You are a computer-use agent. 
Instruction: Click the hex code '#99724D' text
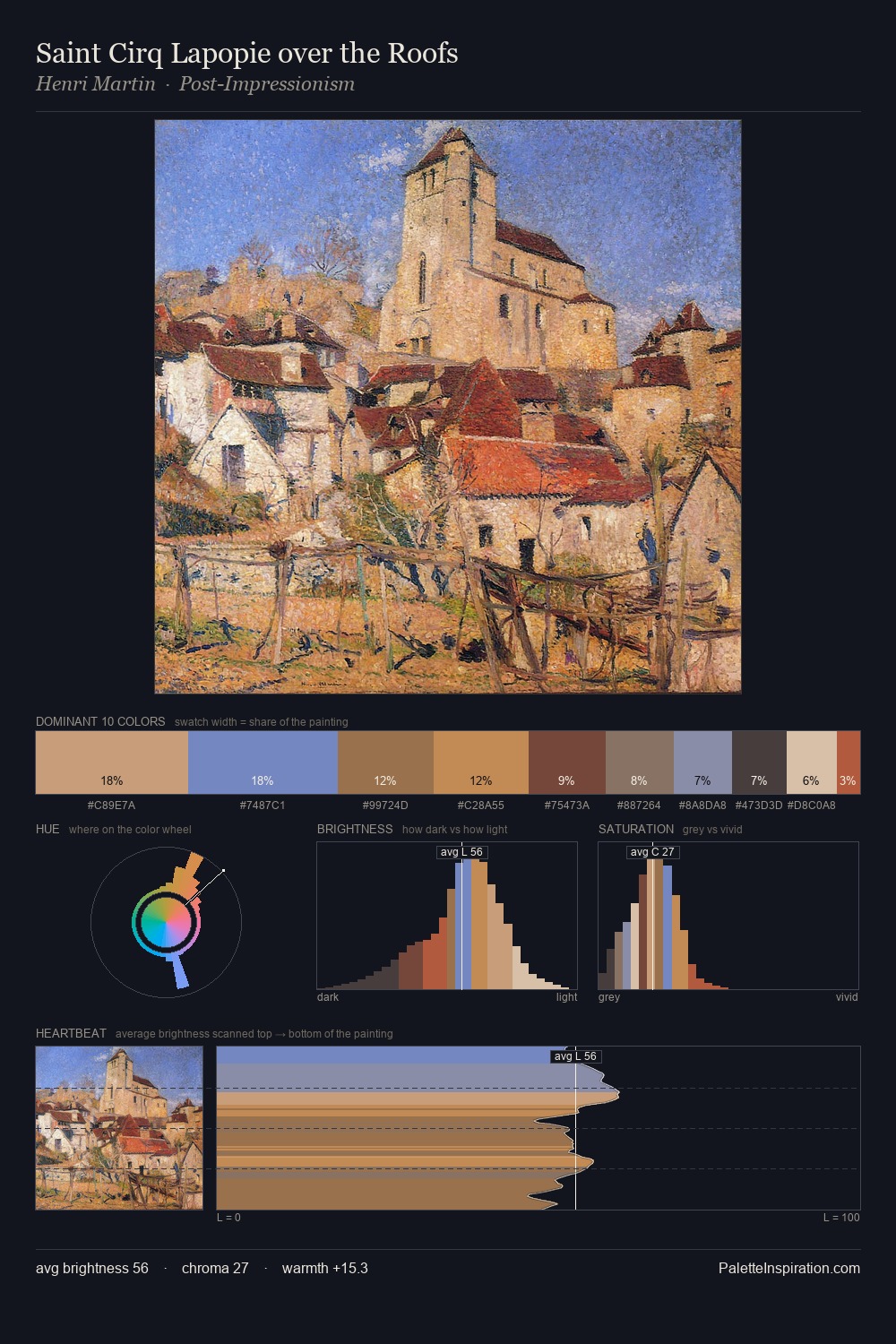pos(385,806)
